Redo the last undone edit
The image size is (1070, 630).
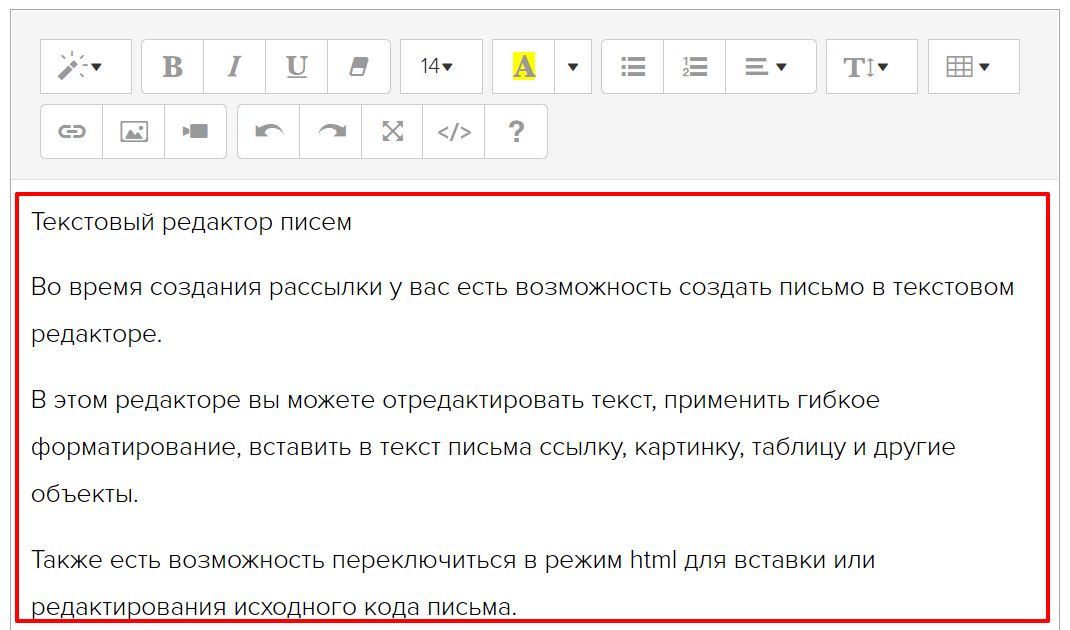331,132
